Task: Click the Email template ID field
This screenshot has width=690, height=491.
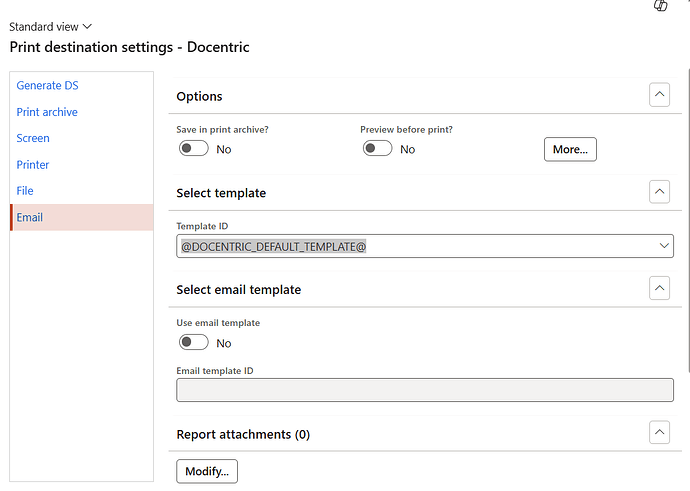Action: coord(425,390)
